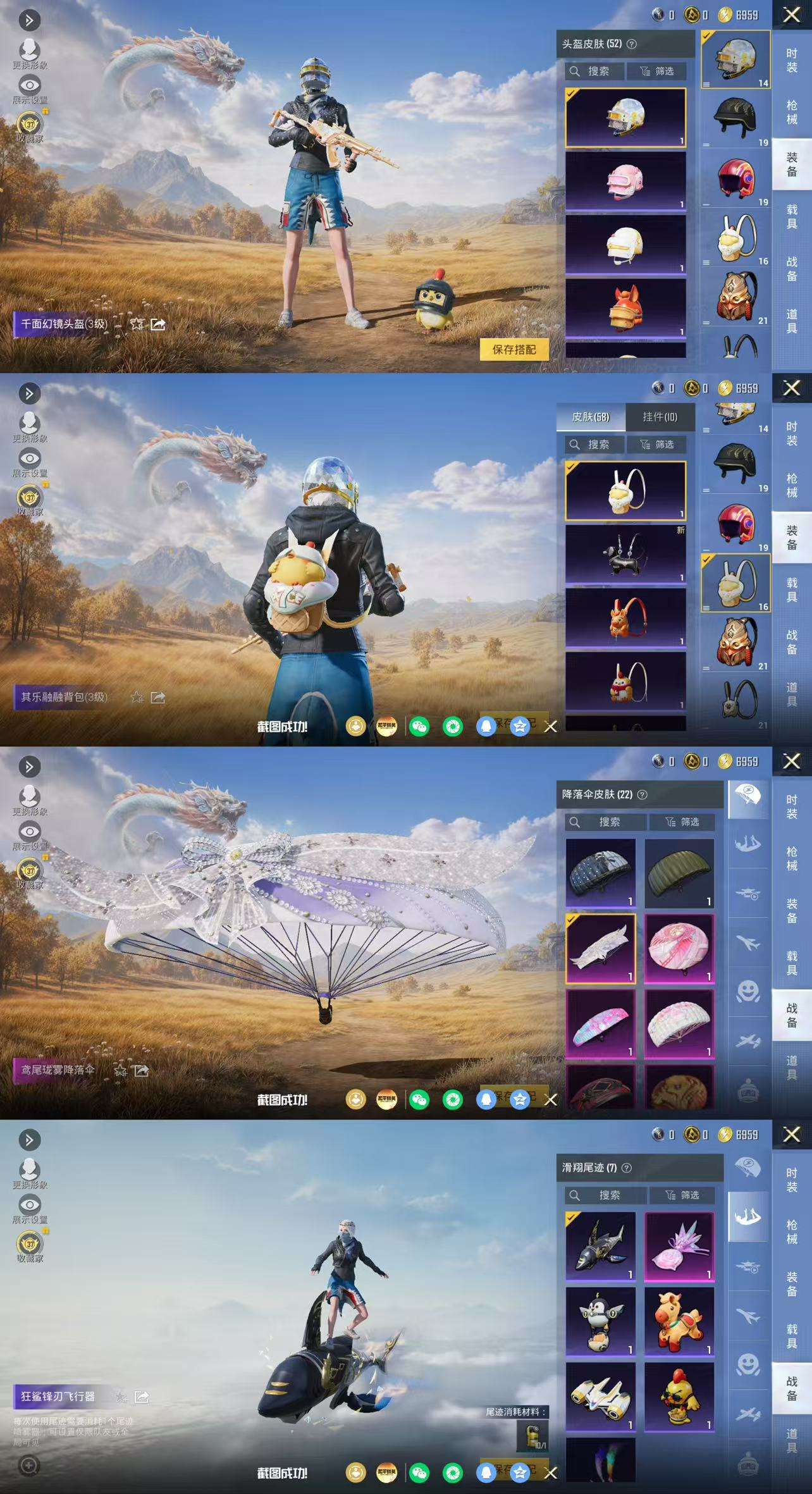
Task: Click search box under 降落伞皮肤 heading
Action: pyautogui.click(x=606, y=822)
